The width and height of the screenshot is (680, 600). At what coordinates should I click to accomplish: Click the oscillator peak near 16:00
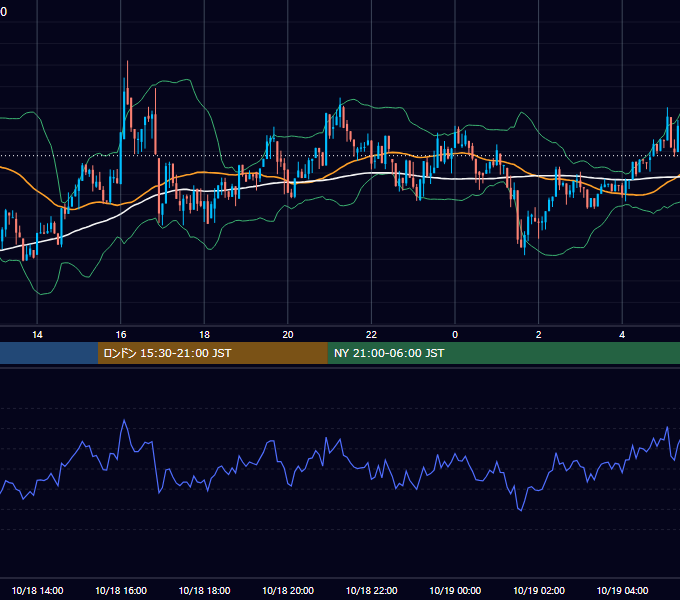point(124,420)
